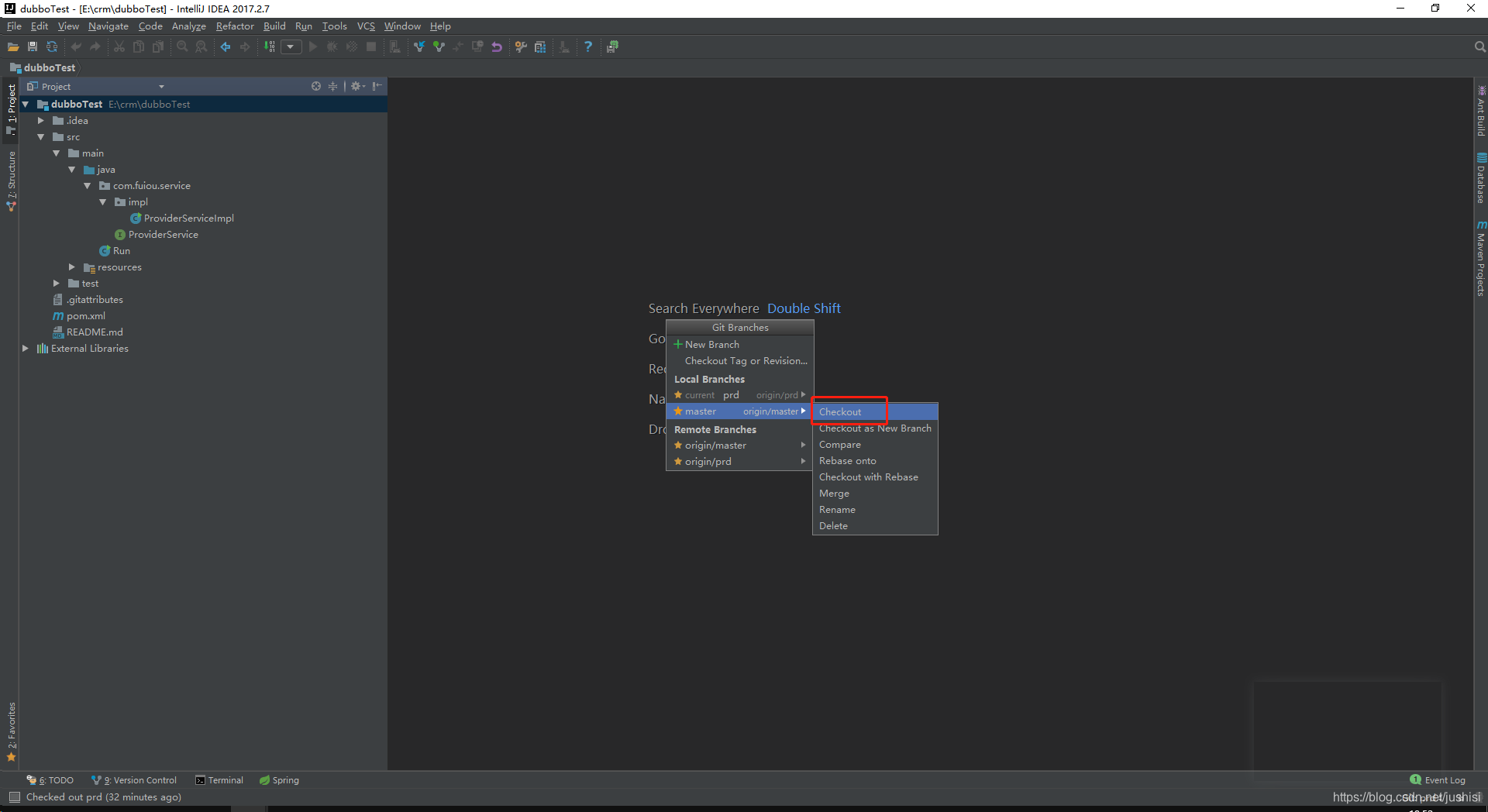Collapse the impl package arrow

pos(103,201)
